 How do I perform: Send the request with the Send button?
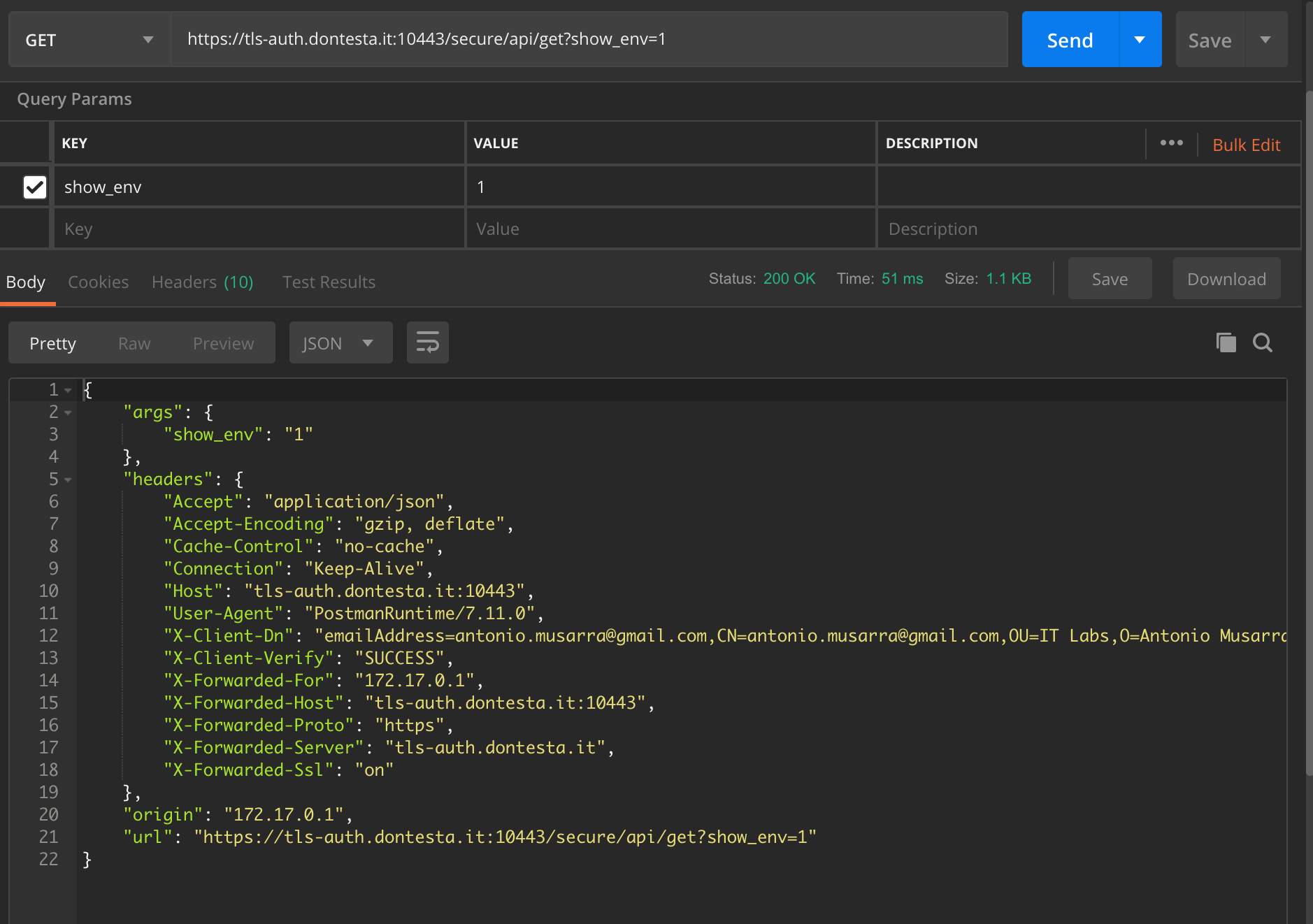coord(1070,40)
